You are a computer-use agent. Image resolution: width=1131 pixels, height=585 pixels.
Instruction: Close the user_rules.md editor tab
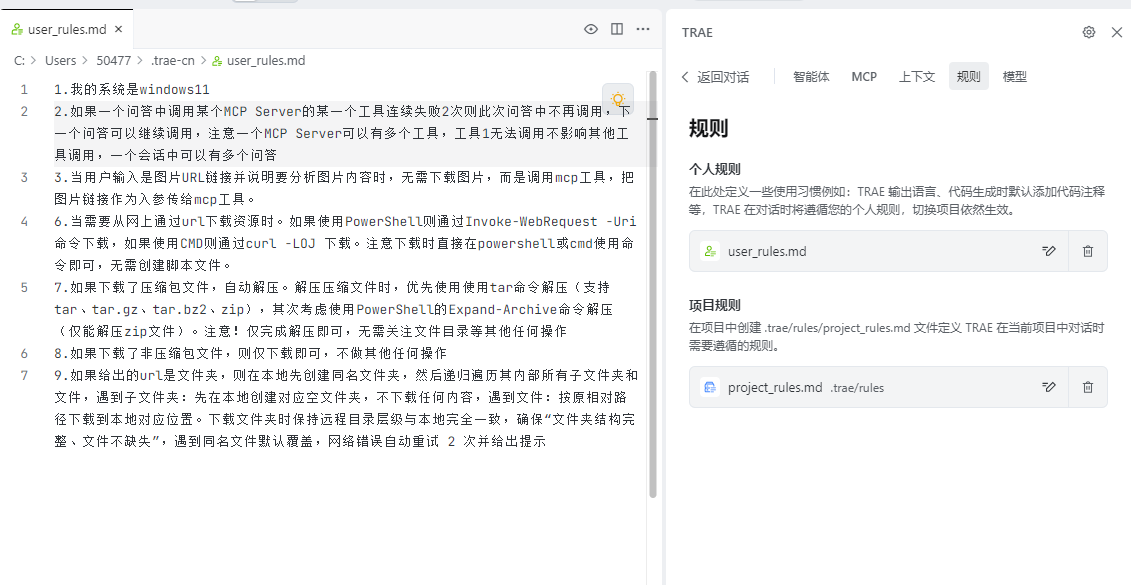(120, 29)
